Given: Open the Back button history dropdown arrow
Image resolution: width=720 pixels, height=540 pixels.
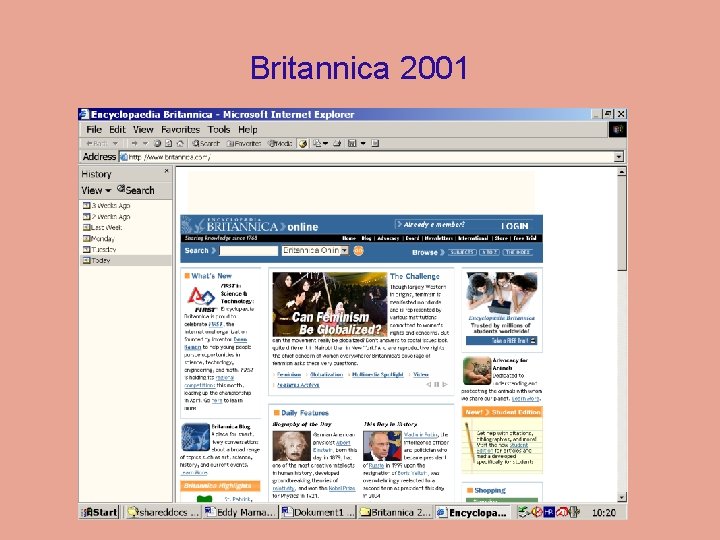Looking at the screenshot, I should click(x=115, y=143).
